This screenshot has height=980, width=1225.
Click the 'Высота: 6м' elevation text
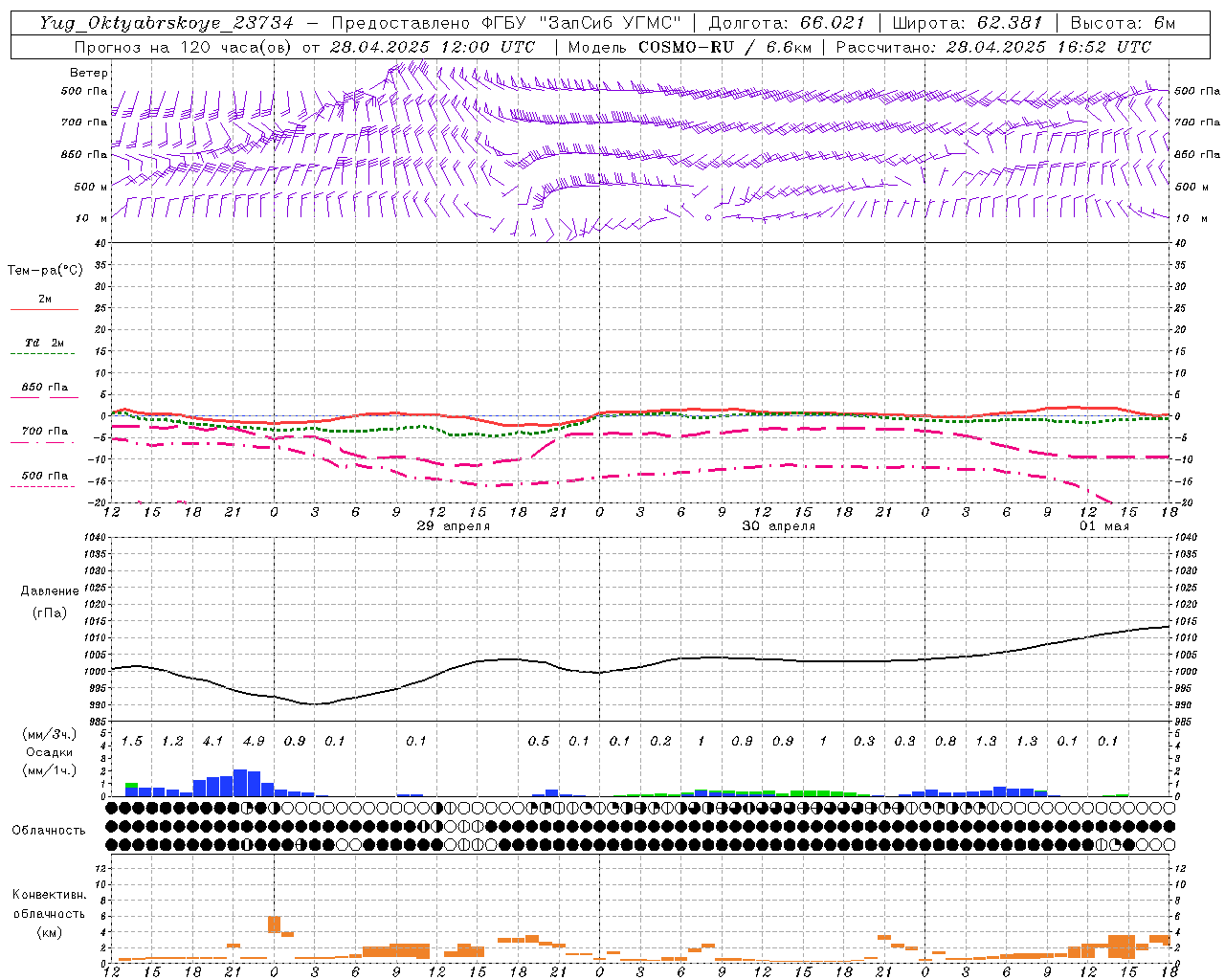coord(1122,23)
